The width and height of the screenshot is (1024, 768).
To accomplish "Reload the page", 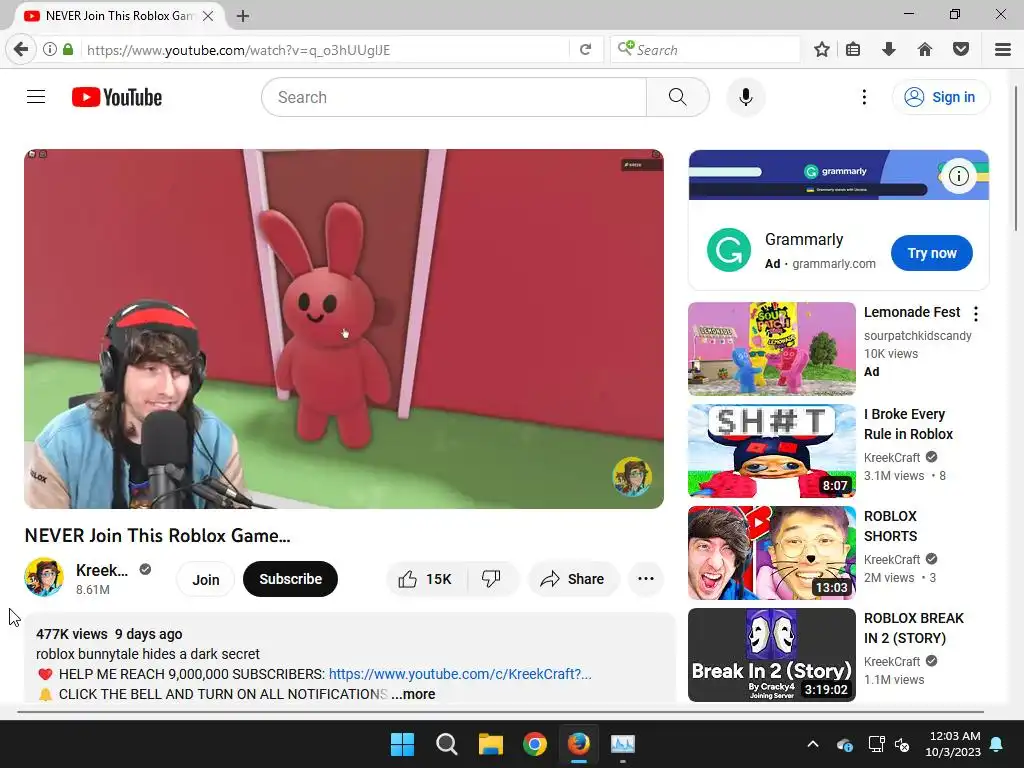I will point(585,50).
